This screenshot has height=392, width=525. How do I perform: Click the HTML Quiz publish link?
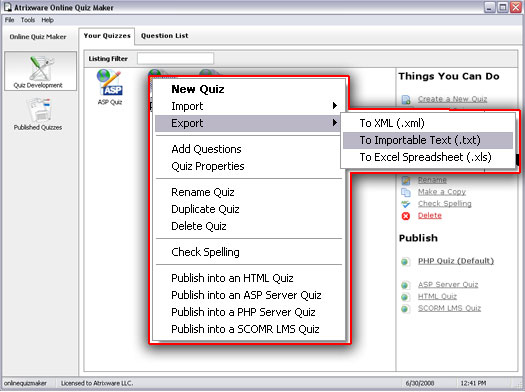tap(437, 297)
